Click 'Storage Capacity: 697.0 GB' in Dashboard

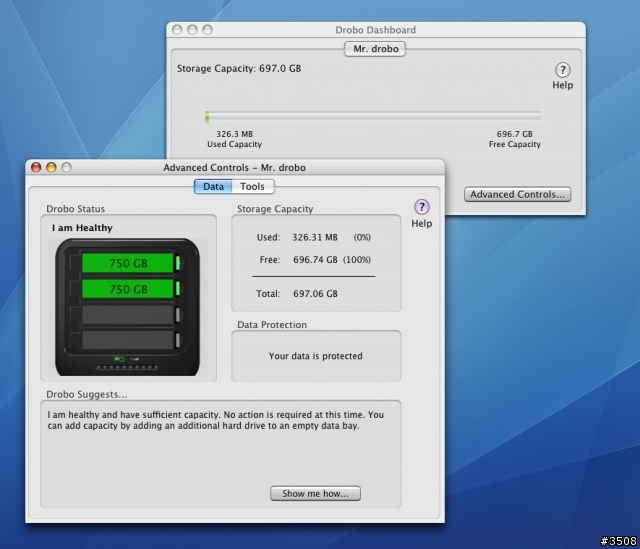coord(239,69)
